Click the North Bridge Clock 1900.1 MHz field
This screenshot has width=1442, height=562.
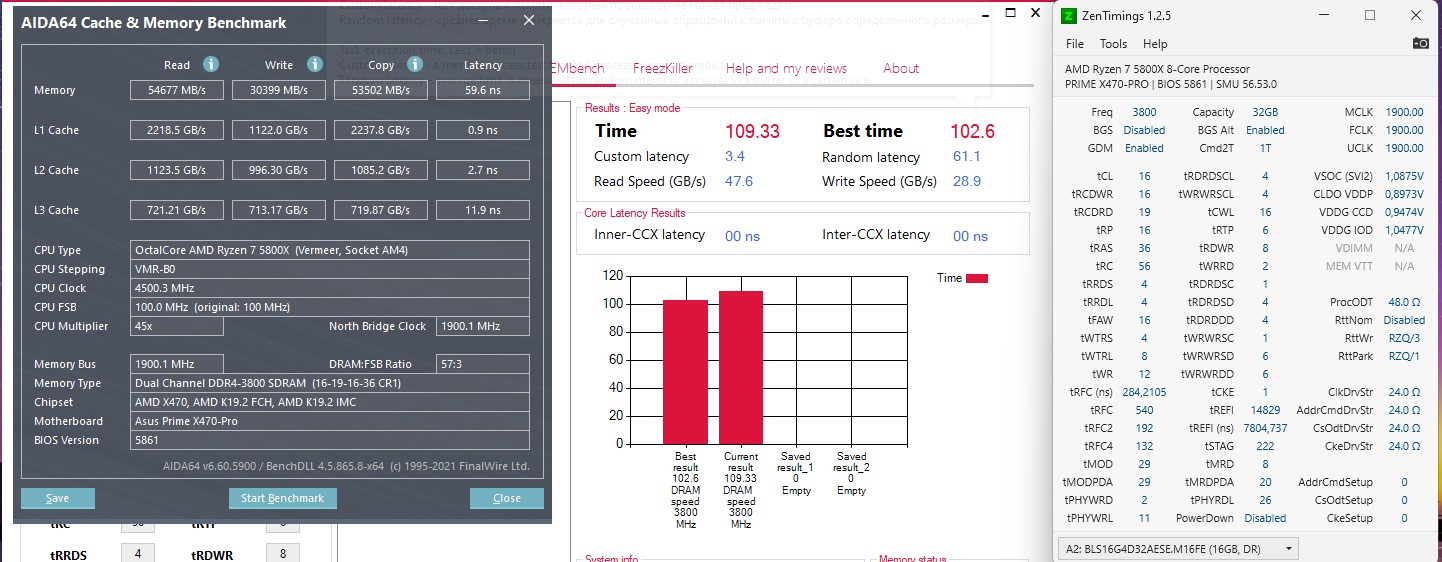(x=483, y=326)
